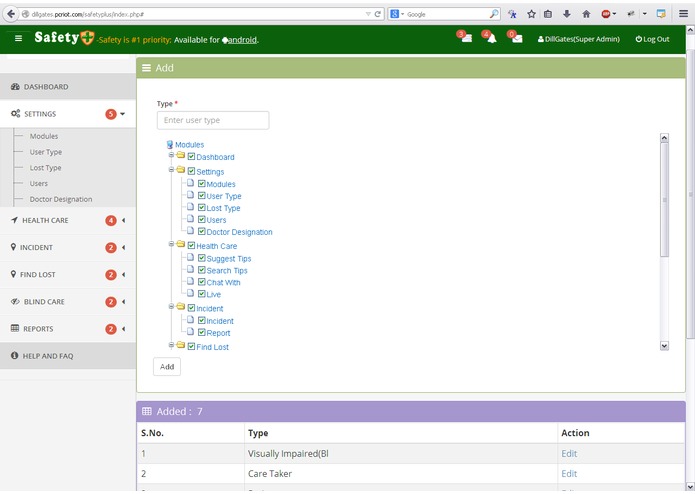Click the bookmarks list clipboard icon
Viewport: 695px width, 494px height.
coord(548,14)
